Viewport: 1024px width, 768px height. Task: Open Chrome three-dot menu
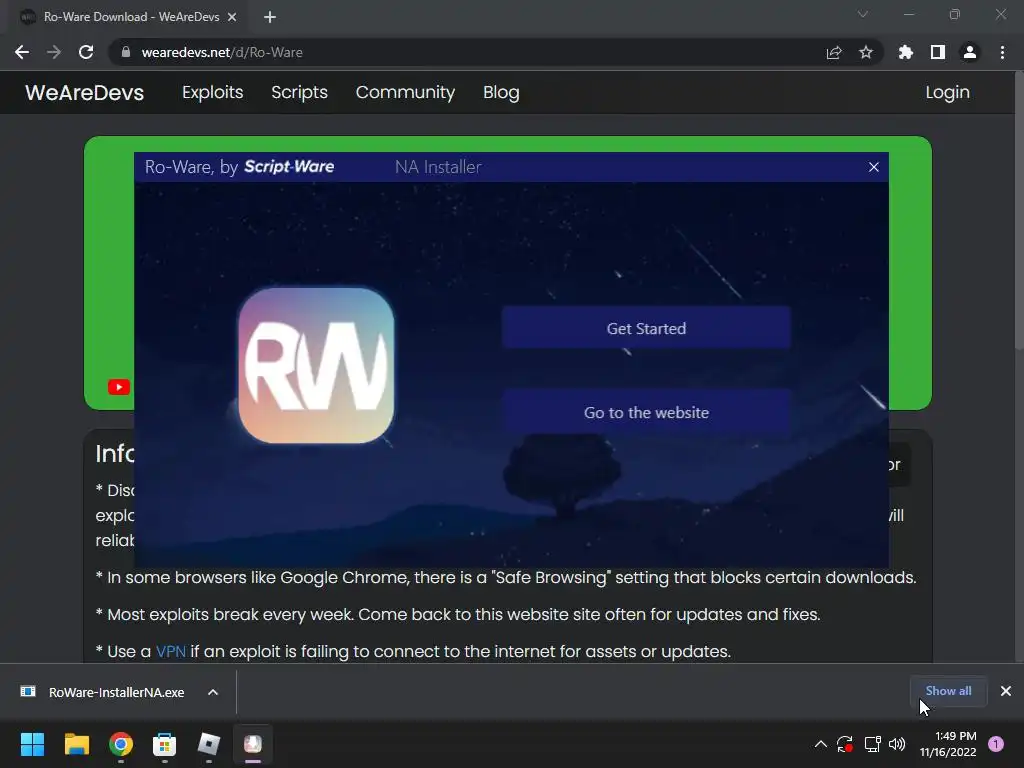point(1002,52)
